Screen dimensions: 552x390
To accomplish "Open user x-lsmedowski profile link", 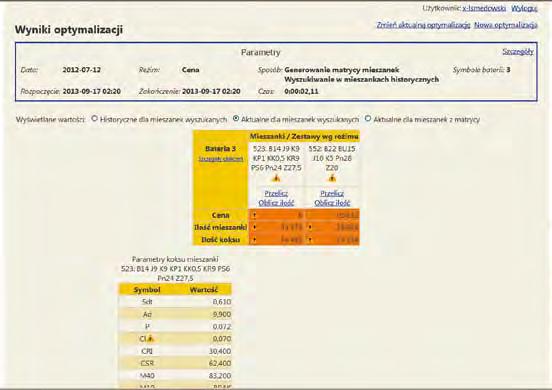I will click(484, 8).
